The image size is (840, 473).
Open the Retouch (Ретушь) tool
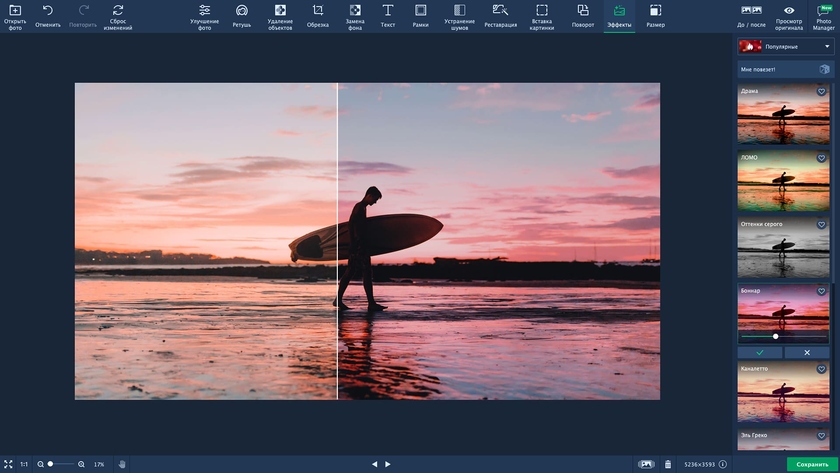pyautogui.click(x=242, y=15)
